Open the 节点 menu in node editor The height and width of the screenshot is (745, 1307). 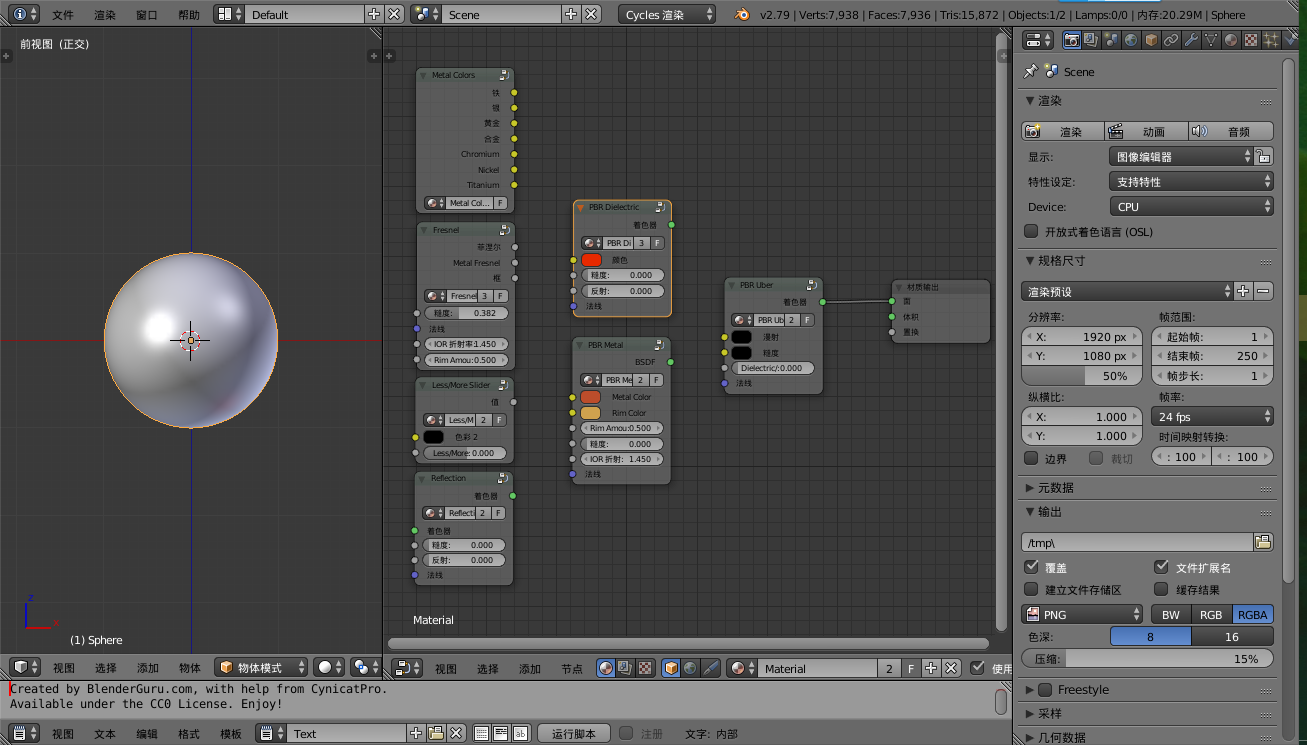(571, 669)
